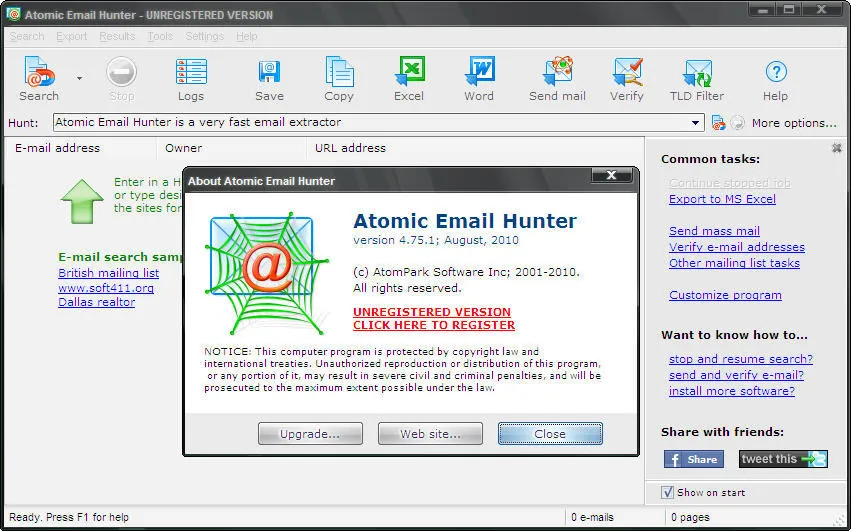Click the Web site... button

point(430,434)
